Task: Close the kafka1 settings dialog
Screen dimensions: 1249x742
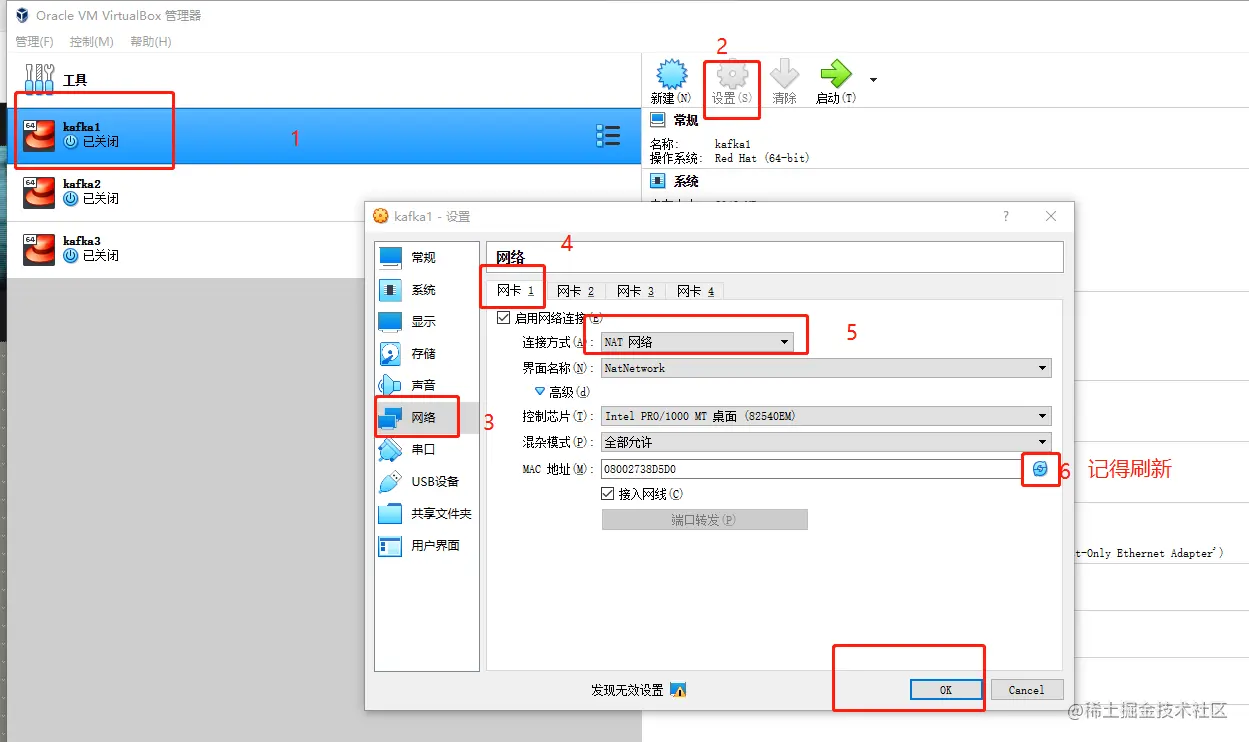Action: [1051, 216]
